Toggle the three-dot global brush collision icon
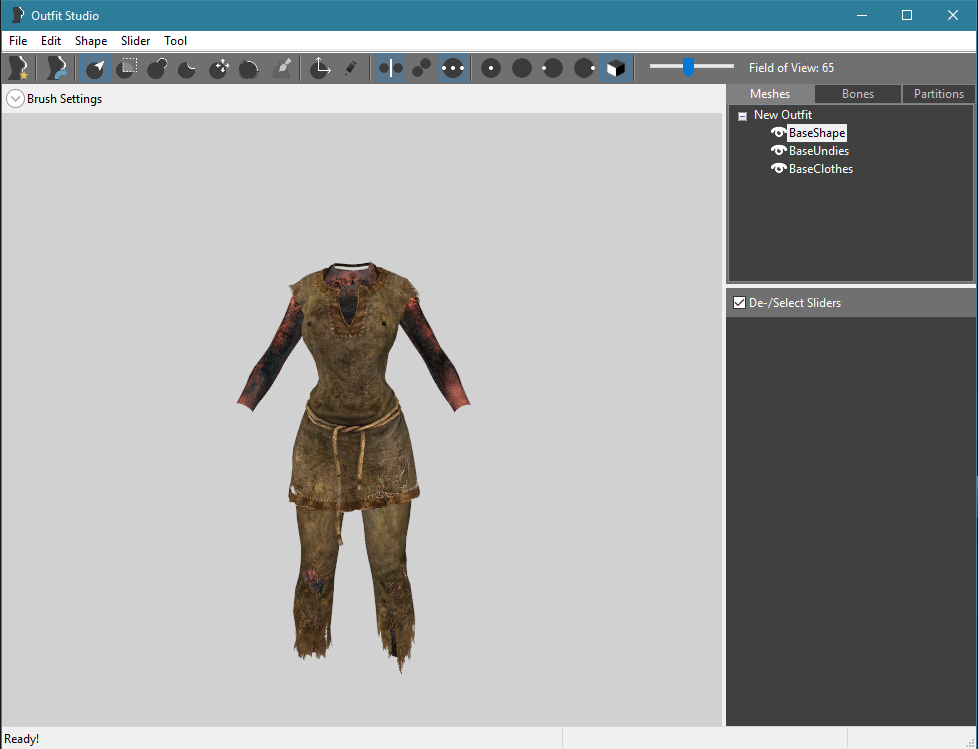 click(453, 68)
